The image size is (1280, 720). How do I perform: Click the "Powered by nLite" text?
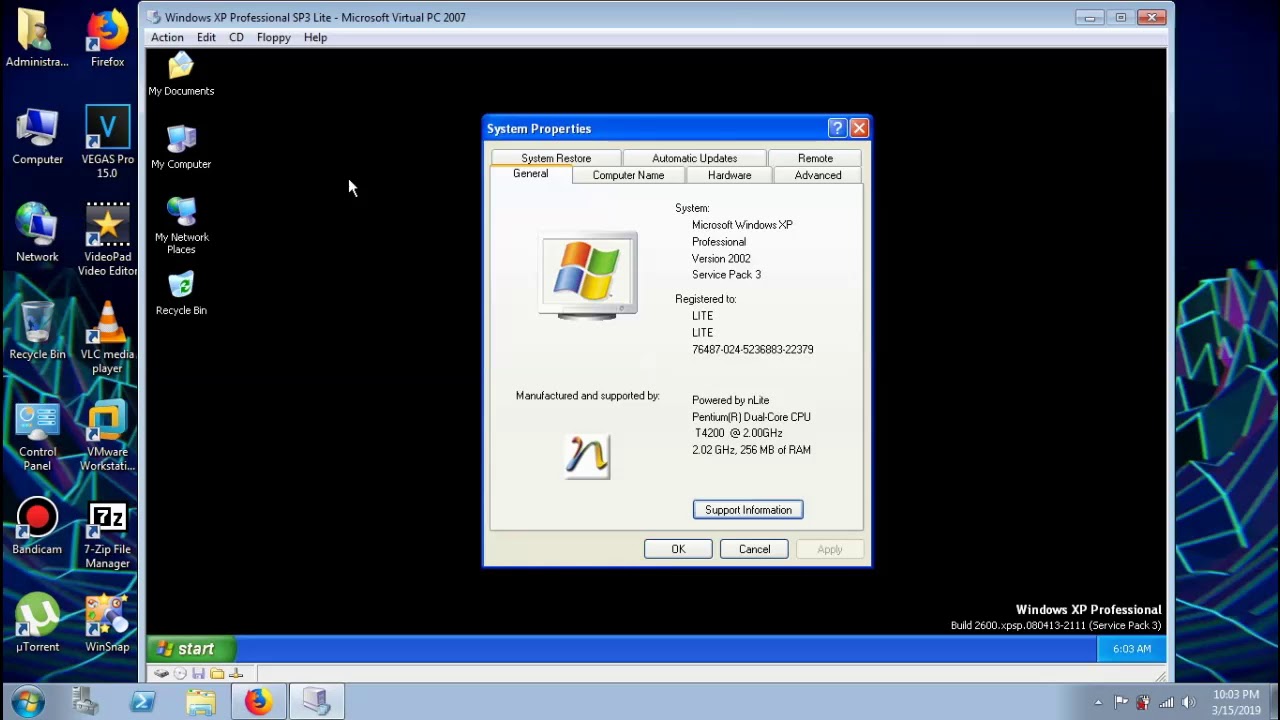pyautogui.click(x=730, y=400)
